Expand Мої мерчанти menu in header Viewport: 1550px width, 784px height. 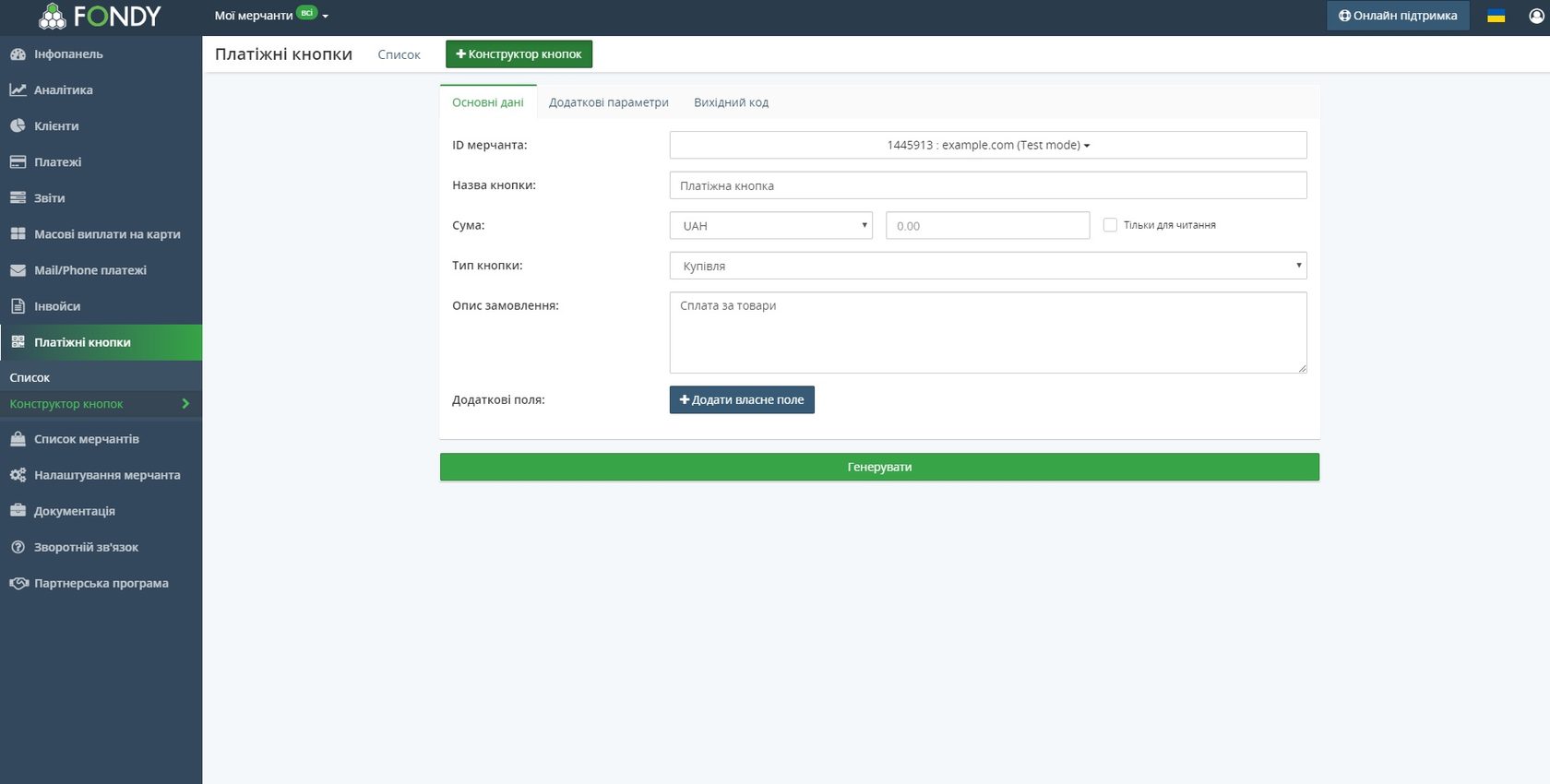point(271,16)
